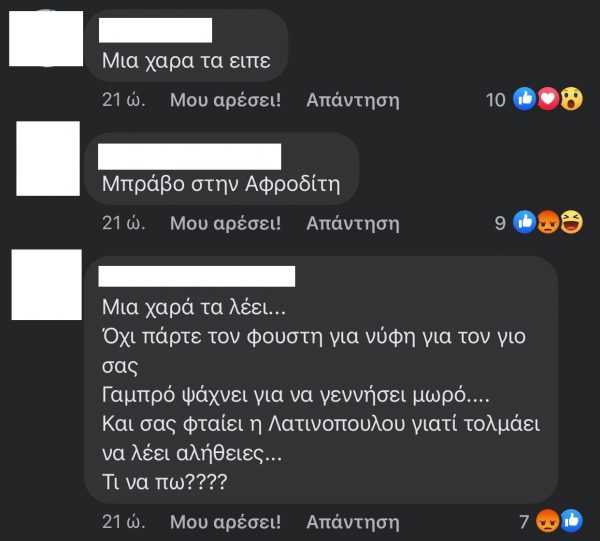This screenshot has width=600, height=541.
Task: Open the reaction count 10 on first comment
Action: [496, 100]
